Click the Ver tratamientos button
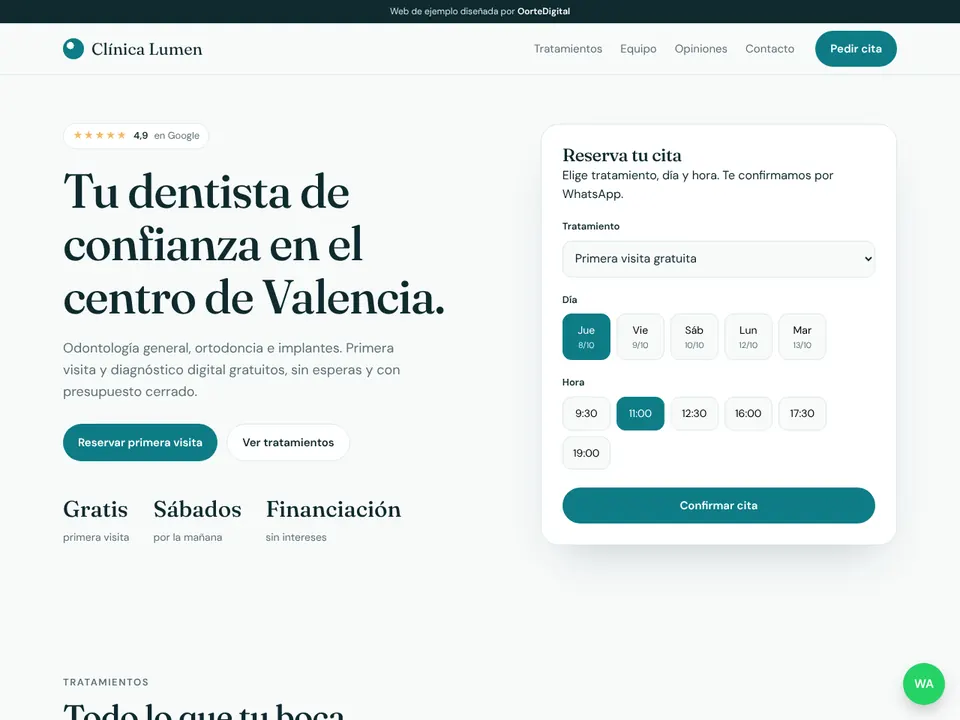Screen dimensions: 960x720 click(288, 443)
